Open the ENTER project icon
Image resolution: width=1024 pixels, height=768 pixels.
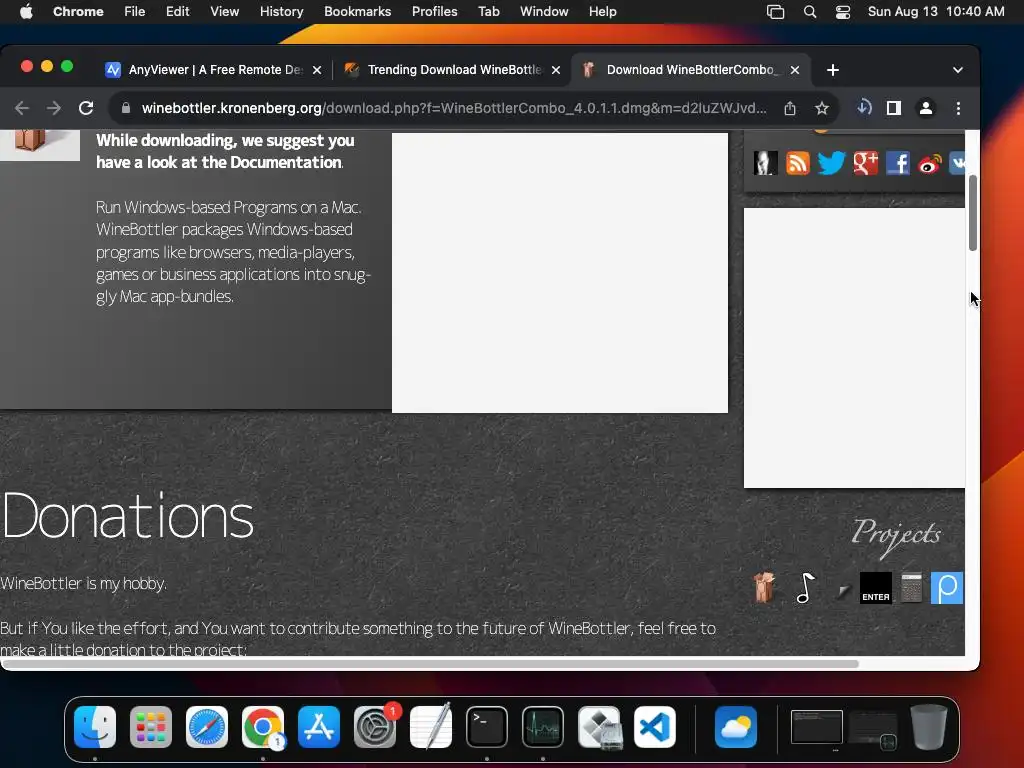tap(876, 588)
